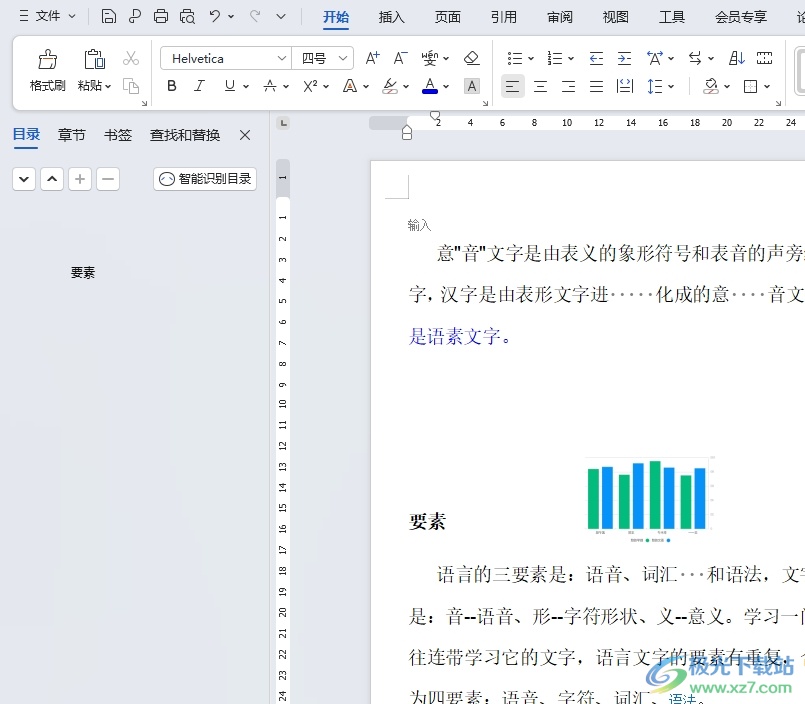Click the Sort icon in paragraph tools

click(737, 59)
